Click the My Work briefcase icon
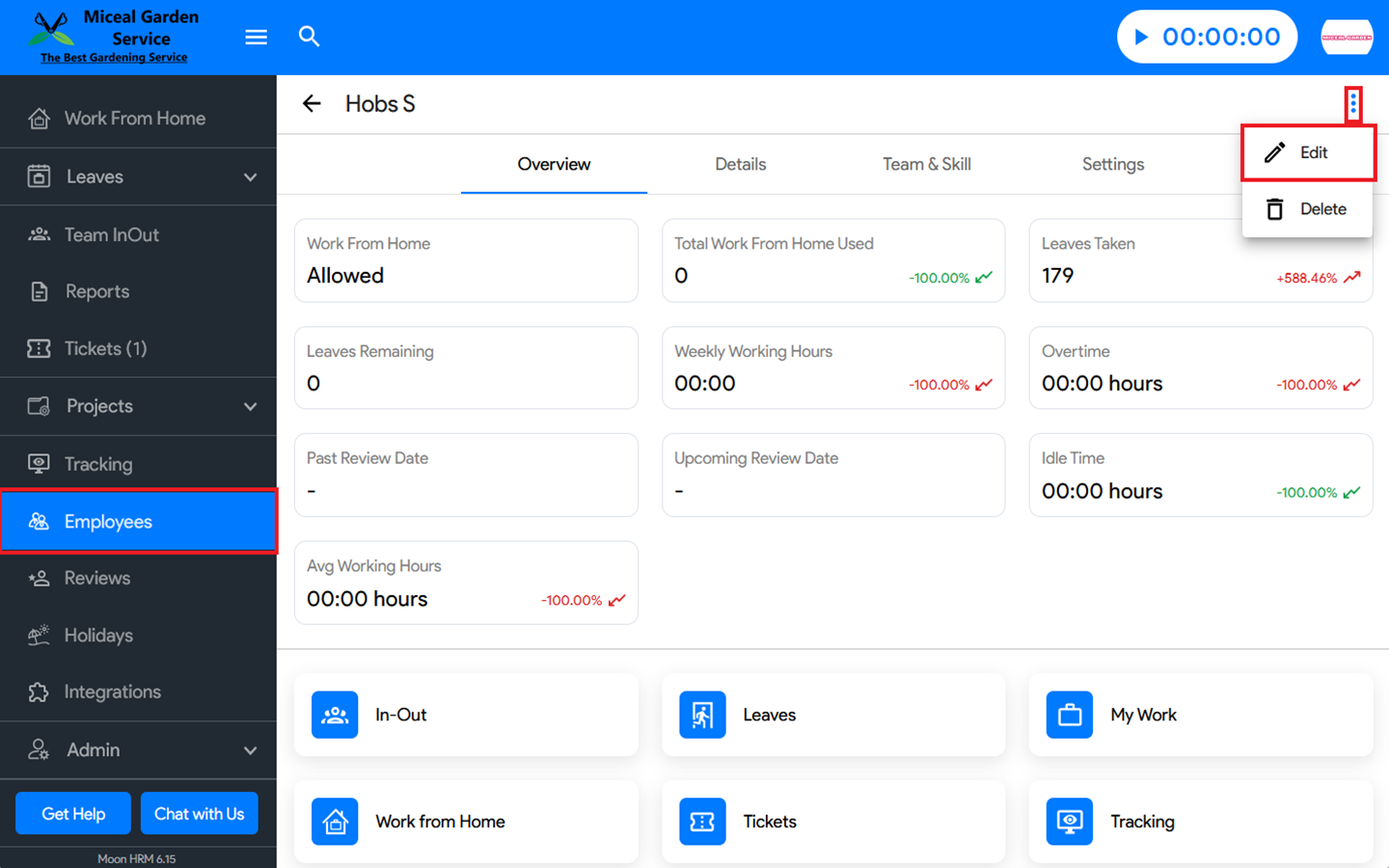The width and height of the screenshot is (1389, 868). pyautogui.click(x=1069, y=715)
